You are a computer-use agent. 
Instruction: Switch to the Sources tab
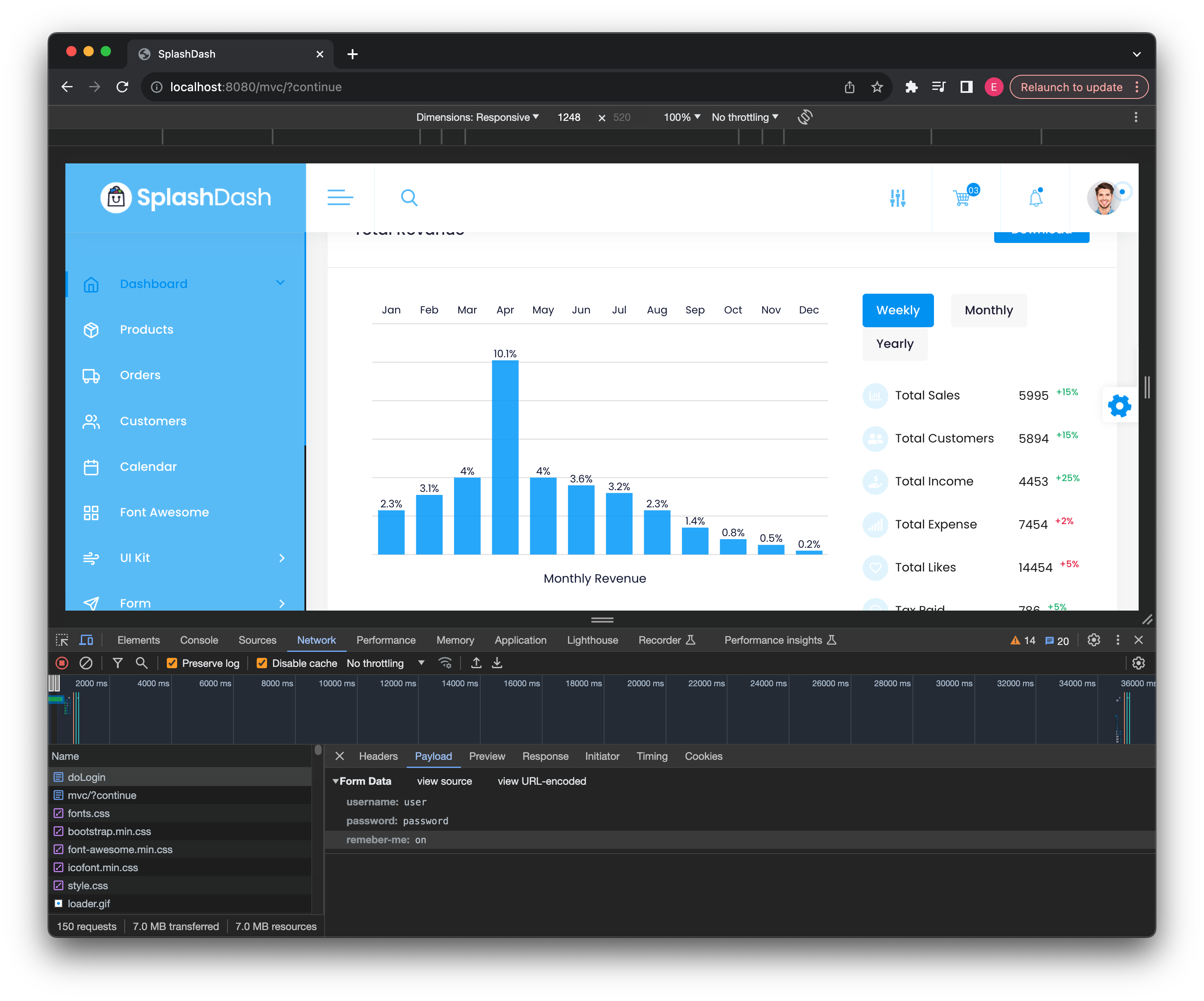[258, 640]
